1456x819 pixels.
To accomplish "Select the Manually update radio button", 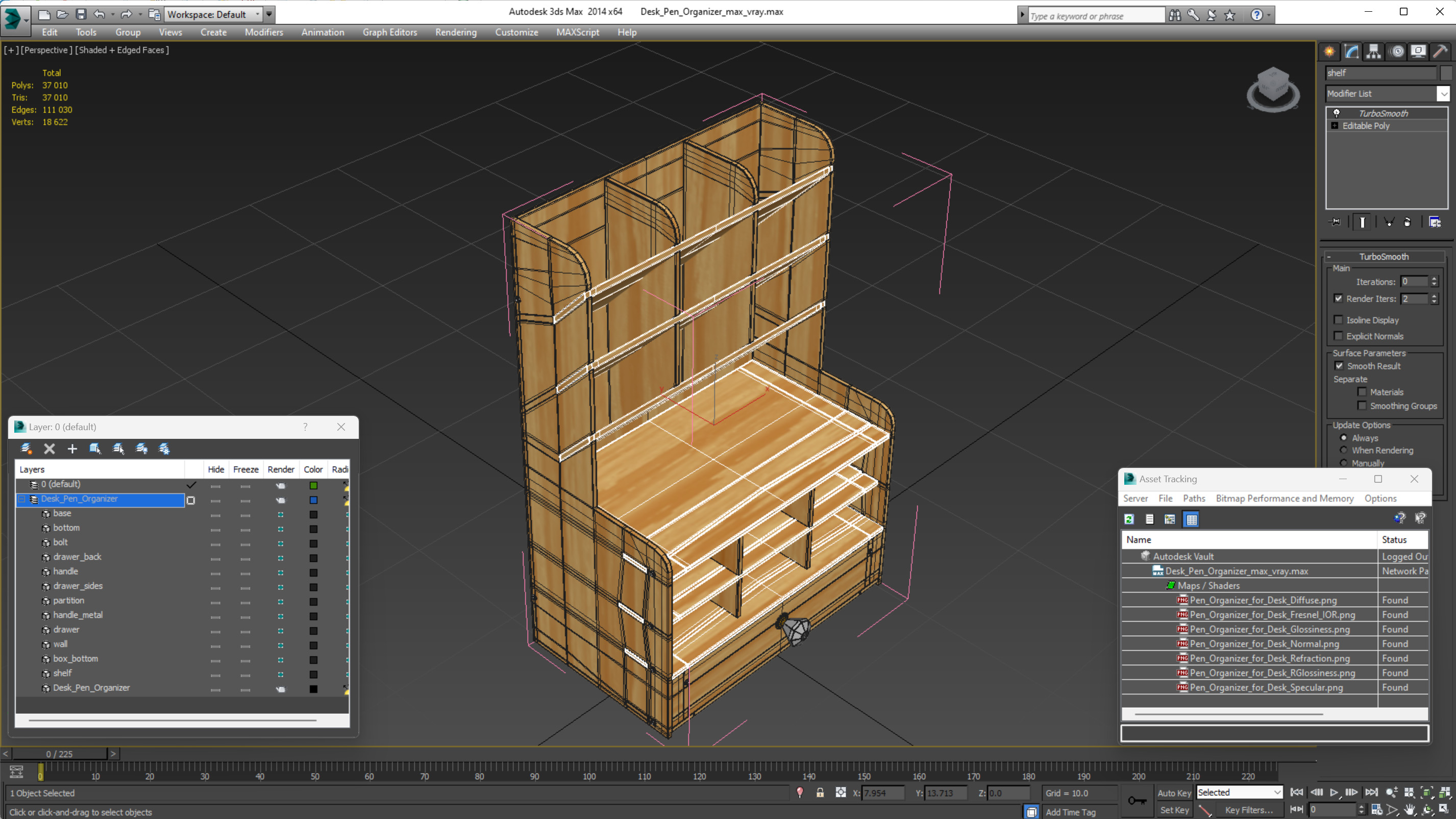I will coord(1344,463).
